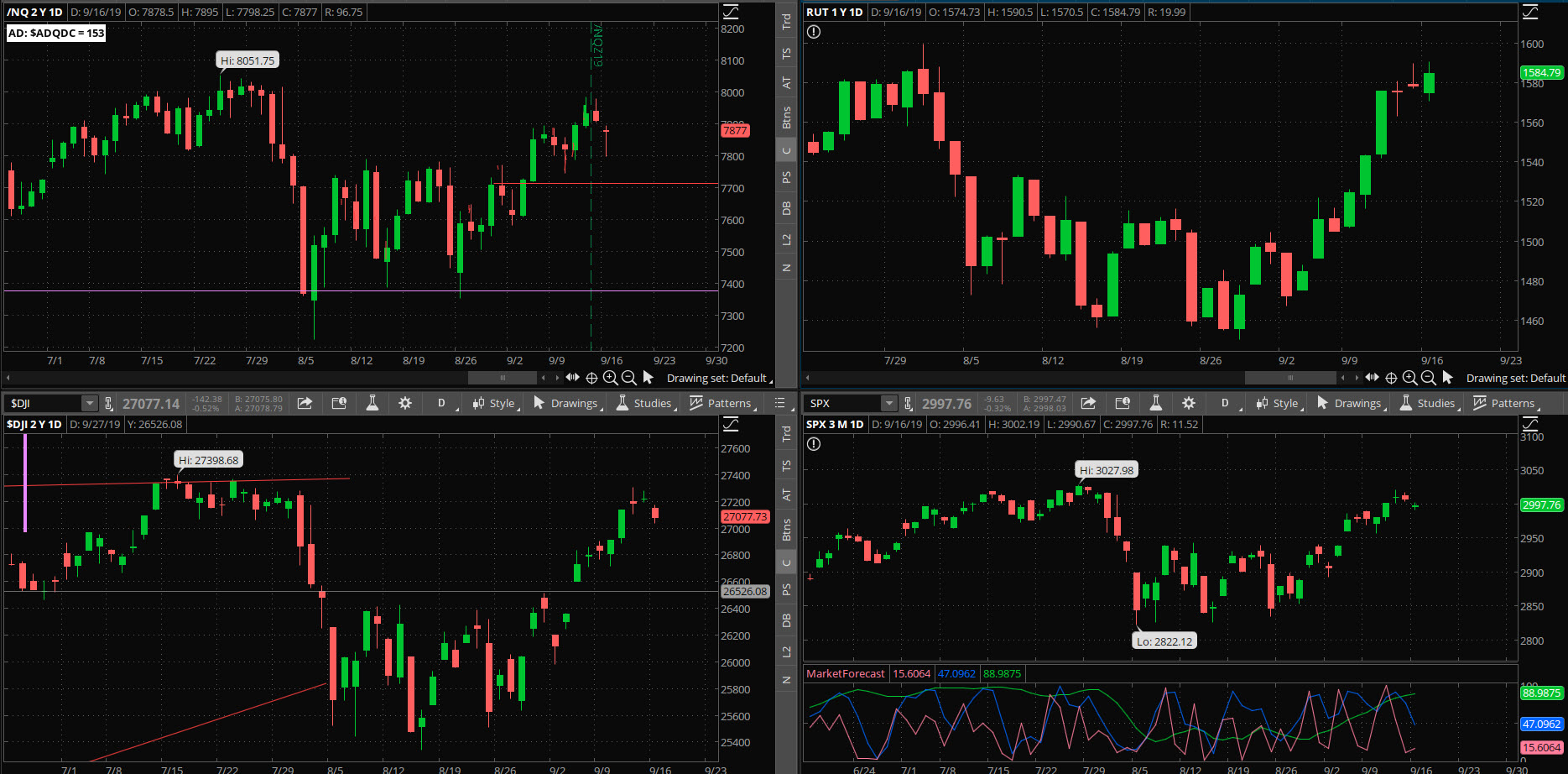The image size is (1568, 774).
Task: Zoom out on the RUT chart
Action: pyautogui.click(x=1428, y=378)
